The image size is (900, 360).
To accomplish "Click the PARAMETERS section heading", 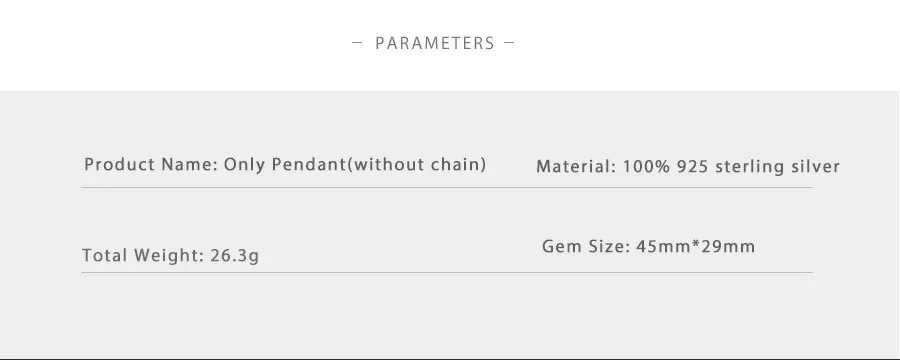I will click(x=435, y=43).
